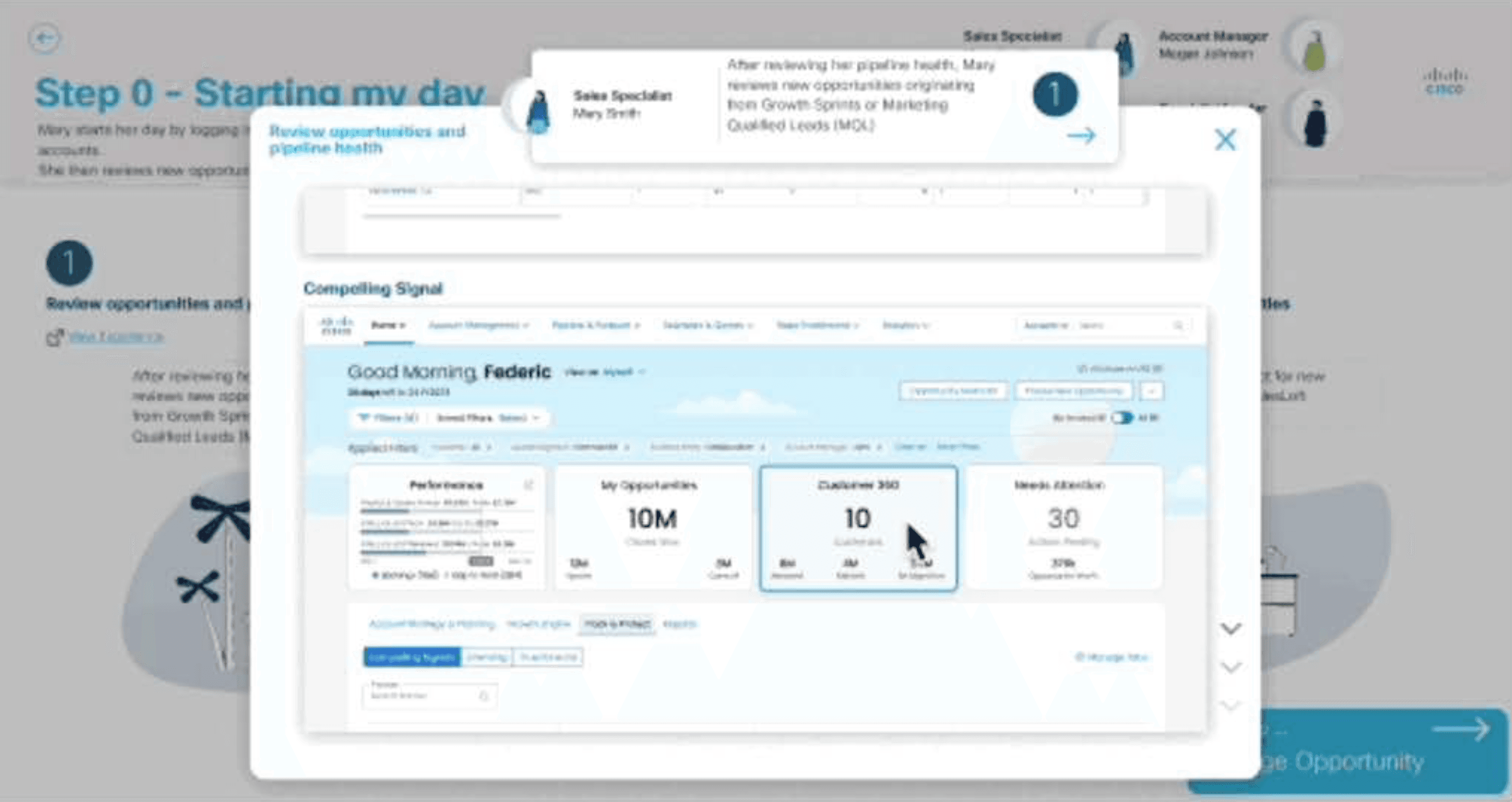Click the search input below Compelling Signals tab
Viewport: 1512px width, 802px height.
pos(430,696)
